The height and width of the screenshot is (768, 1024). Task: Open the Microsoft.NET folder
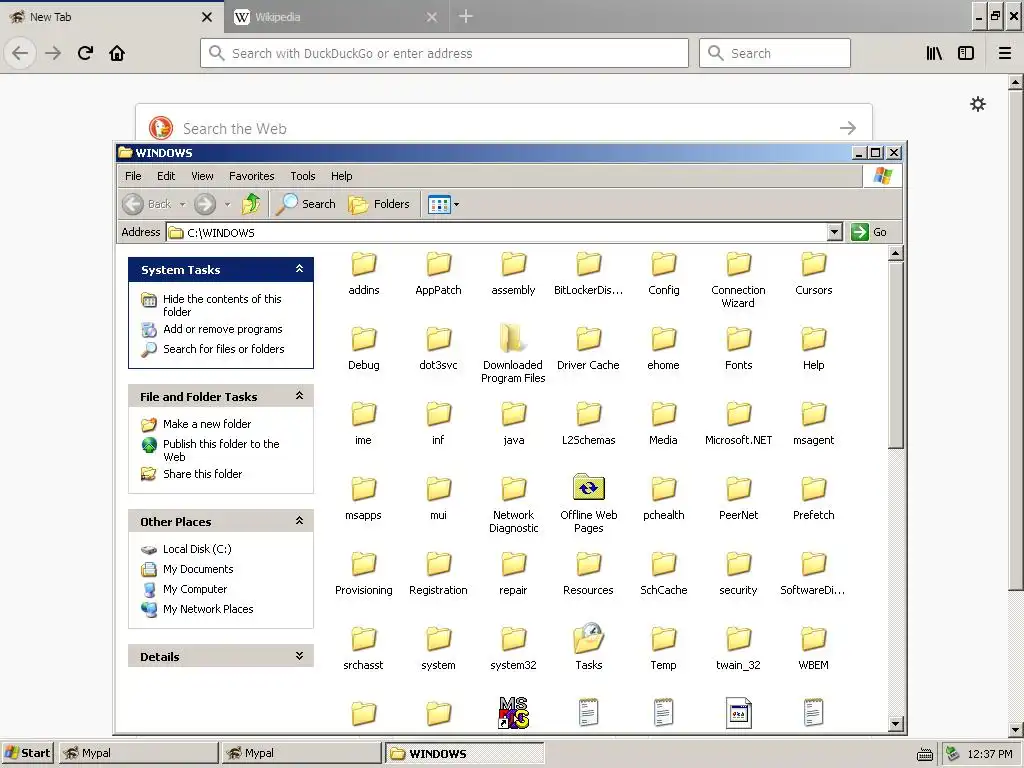[x=739, y=423]
